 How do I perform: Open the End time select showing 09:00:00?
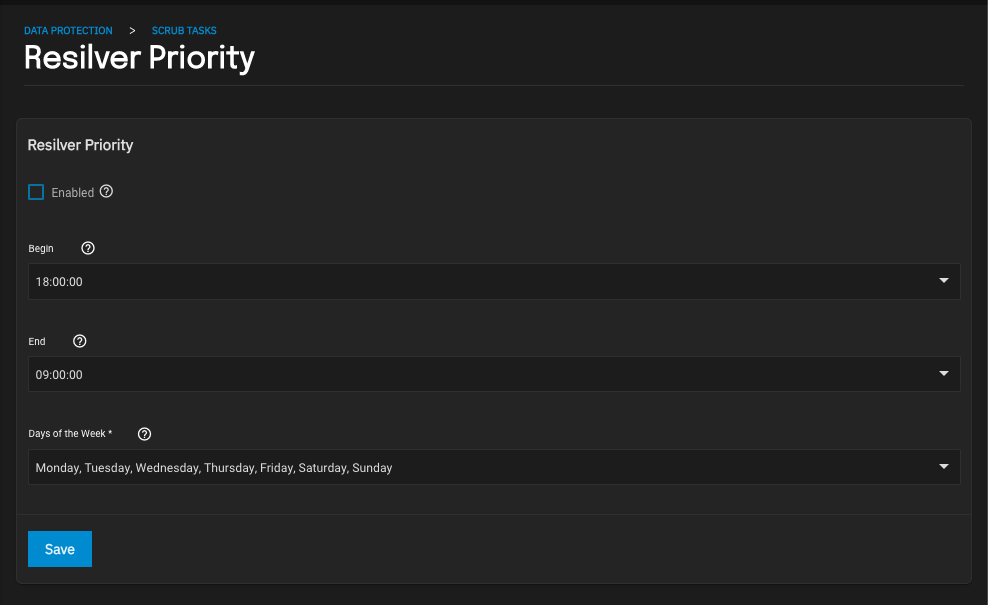click(x=494, y=374)
